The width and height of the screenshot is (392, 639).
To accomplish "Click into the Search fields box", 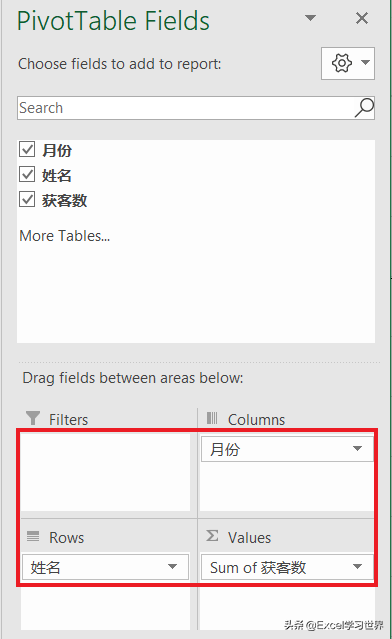I will coord(185,108).
